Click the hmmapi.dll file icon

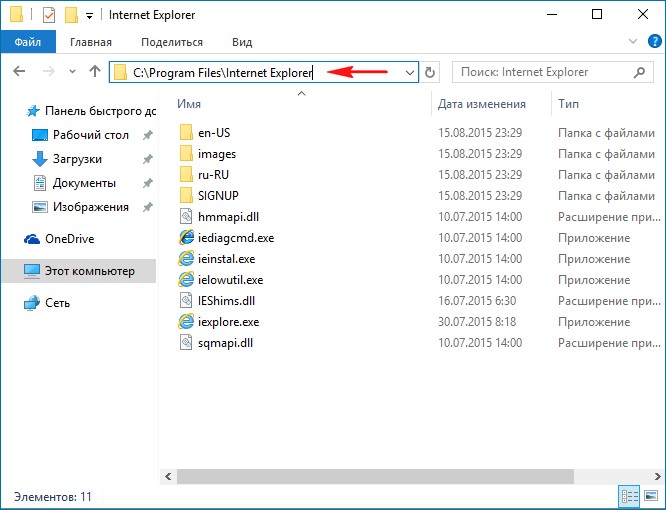186,217
